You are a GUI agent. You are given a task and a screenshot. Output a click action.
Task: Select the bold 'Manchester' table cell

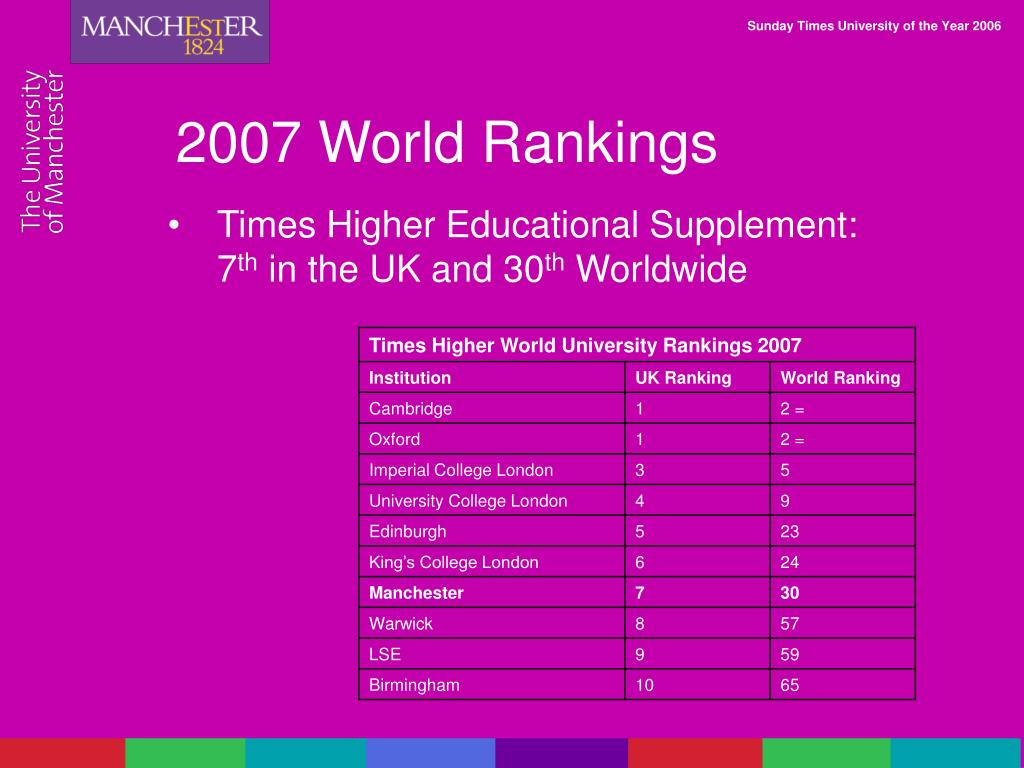492,592
